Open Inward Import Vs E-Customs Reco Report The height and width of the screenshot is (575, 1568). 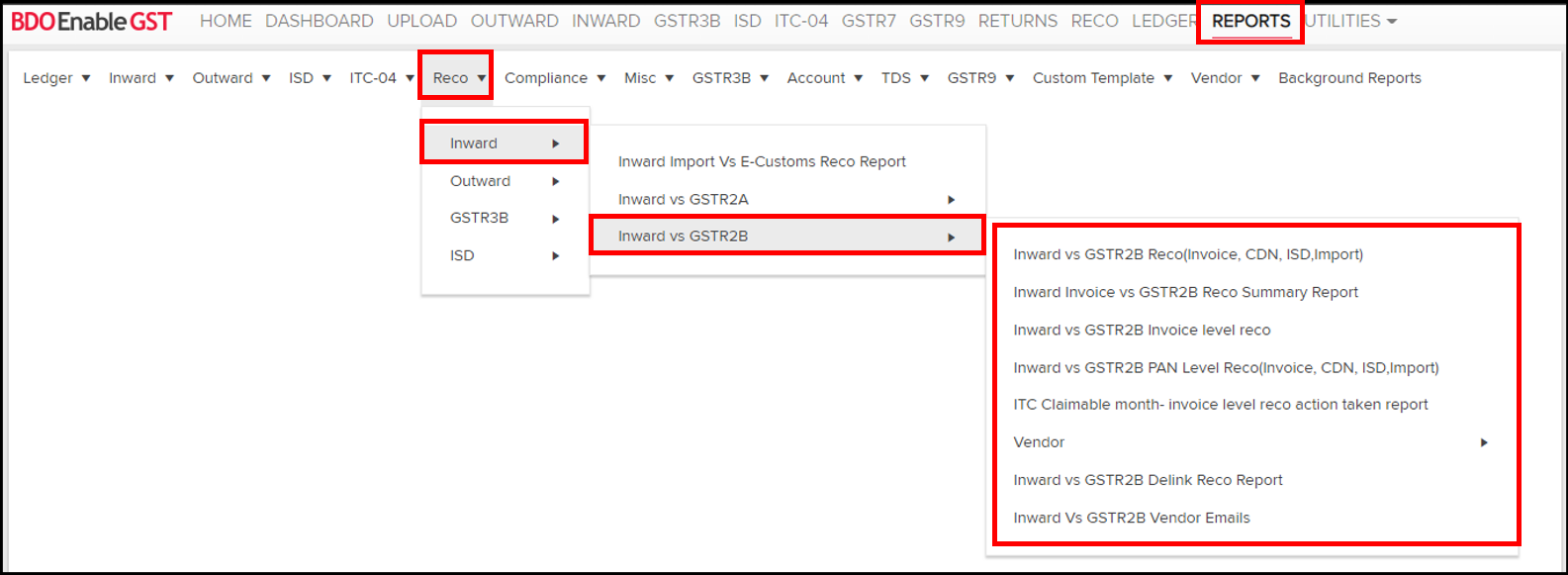(762, 161)
